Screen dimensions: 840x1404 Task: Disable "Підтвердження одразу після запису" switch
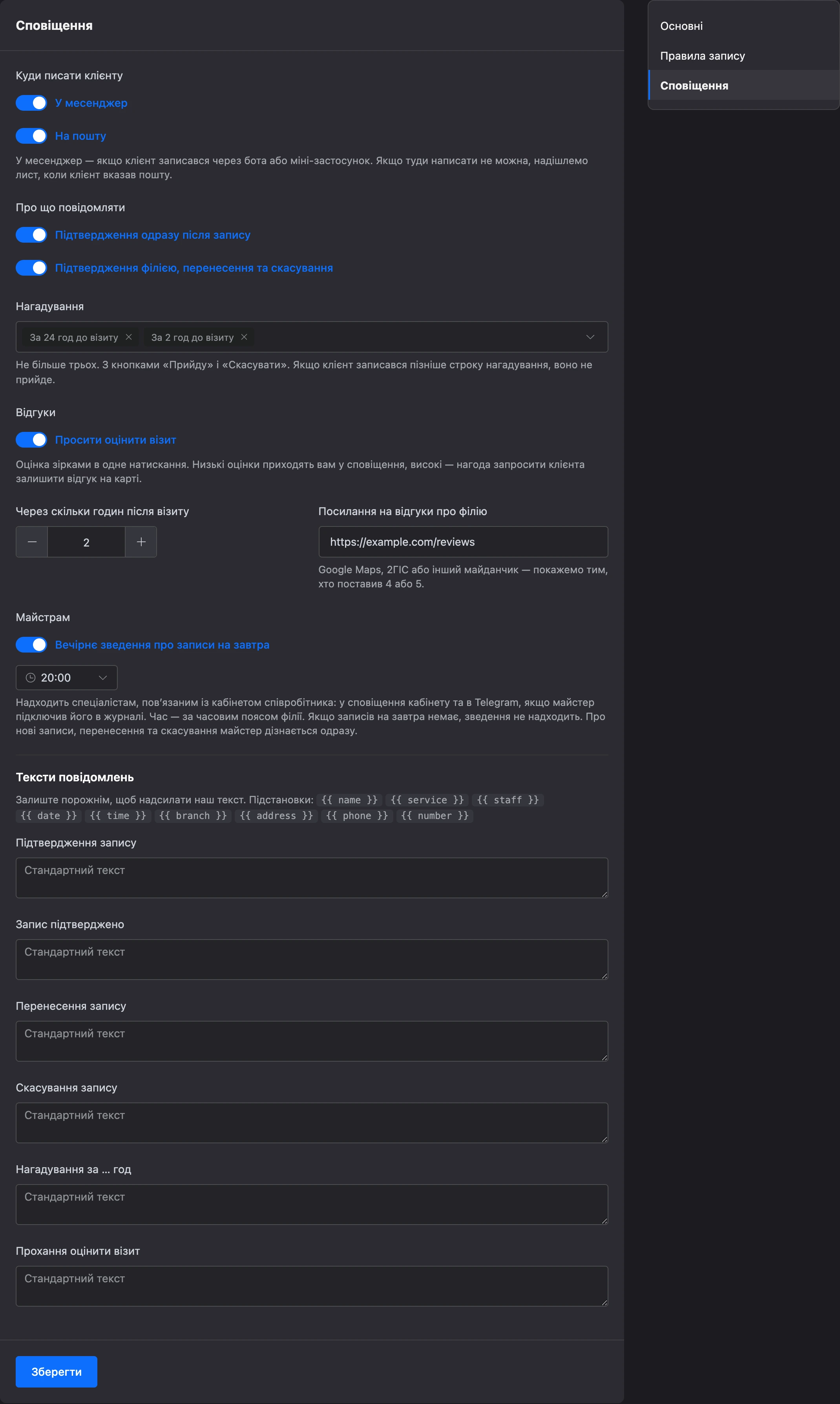[x=31, y=235]
